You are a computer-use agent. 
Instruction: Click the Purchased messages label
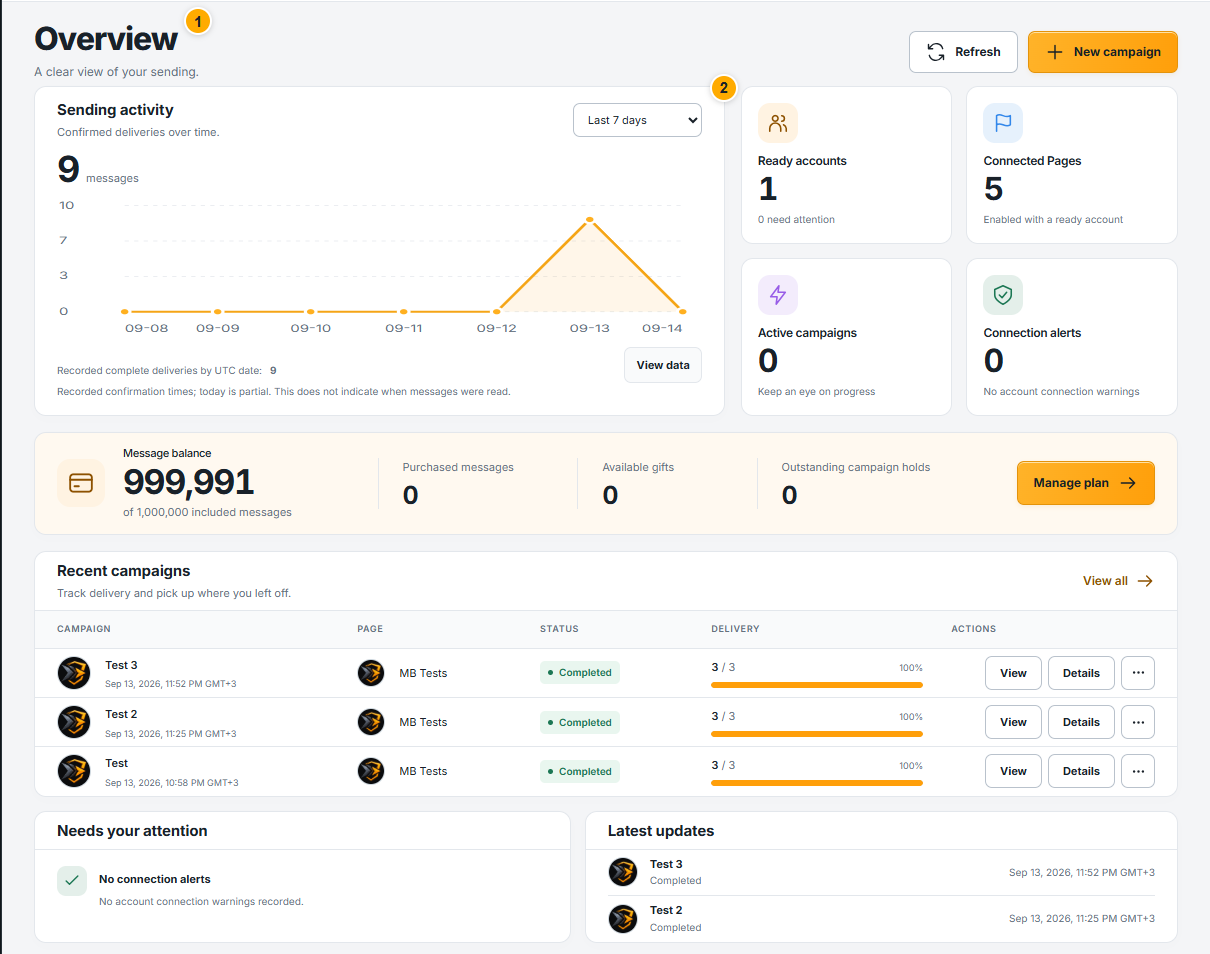[x=458, y=467]
